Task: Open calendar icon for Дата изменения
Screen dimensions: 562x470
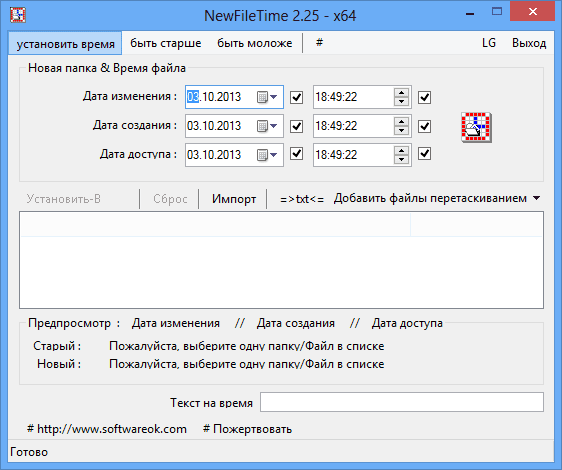Action: [x=262, y=97]
